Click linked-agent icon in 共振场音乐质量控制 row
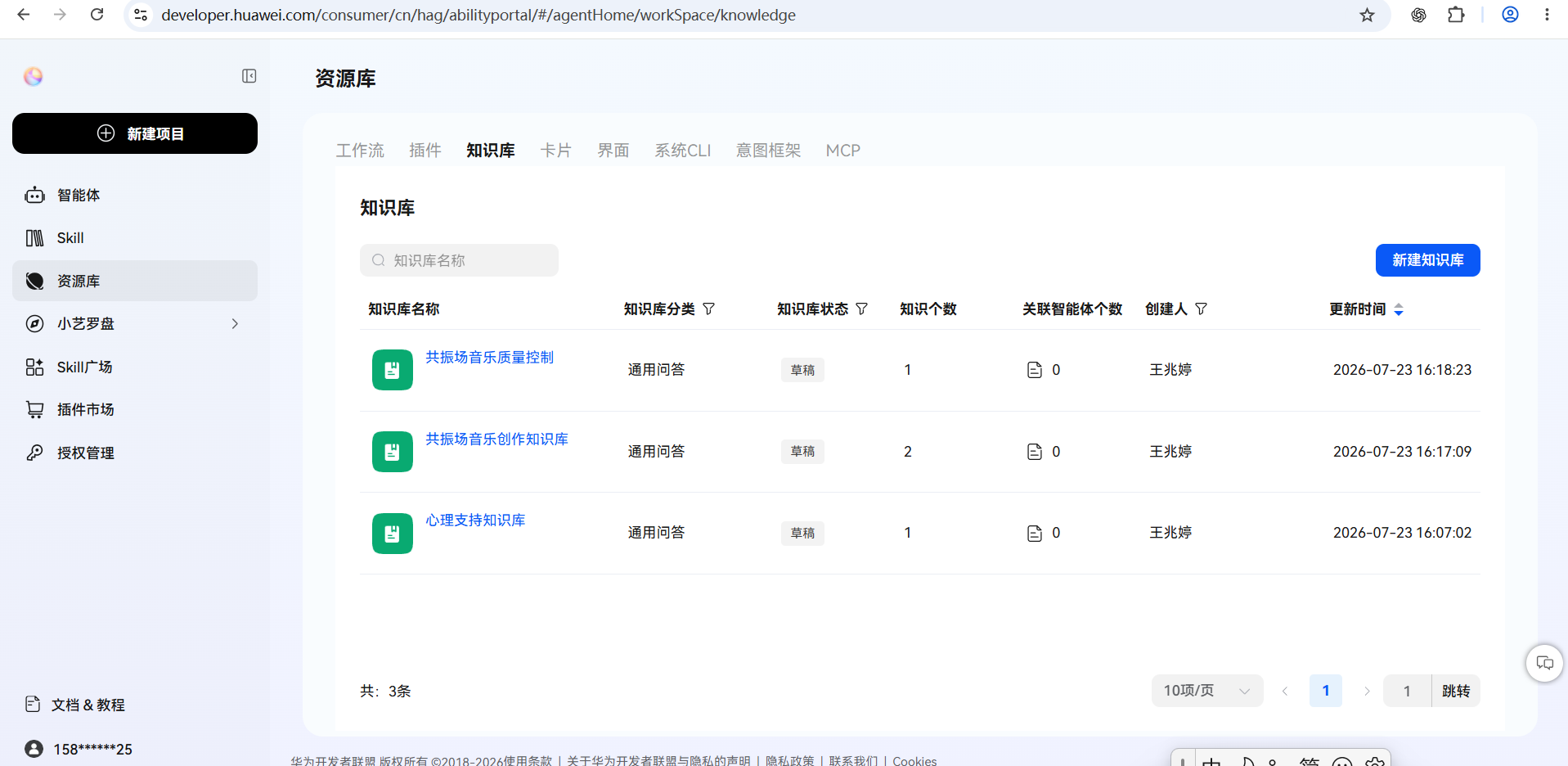 tap(1035, 370)
